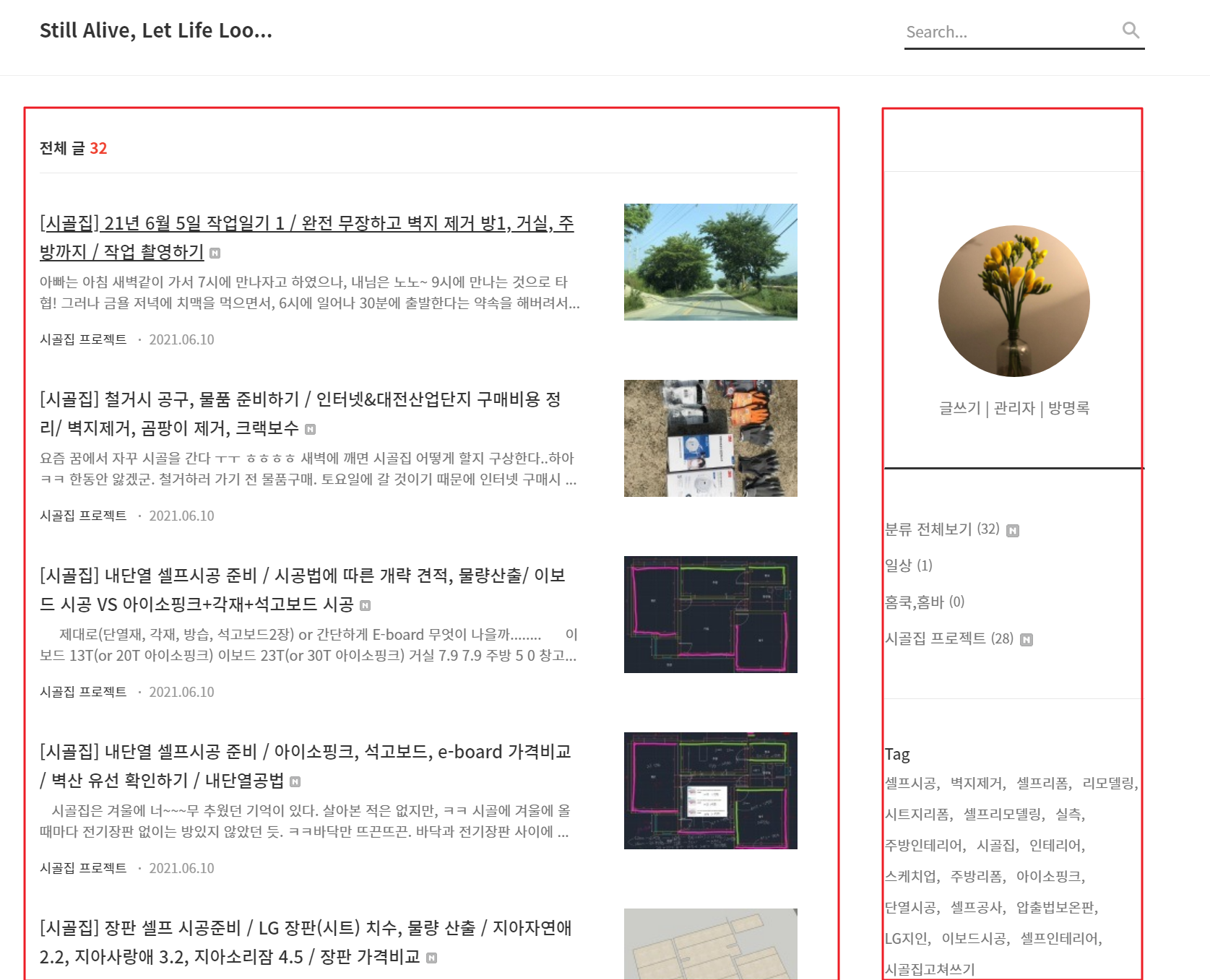
Task: Click new badge icon after 작업 촬영하기 title
Action: click(x=215, y=253)
